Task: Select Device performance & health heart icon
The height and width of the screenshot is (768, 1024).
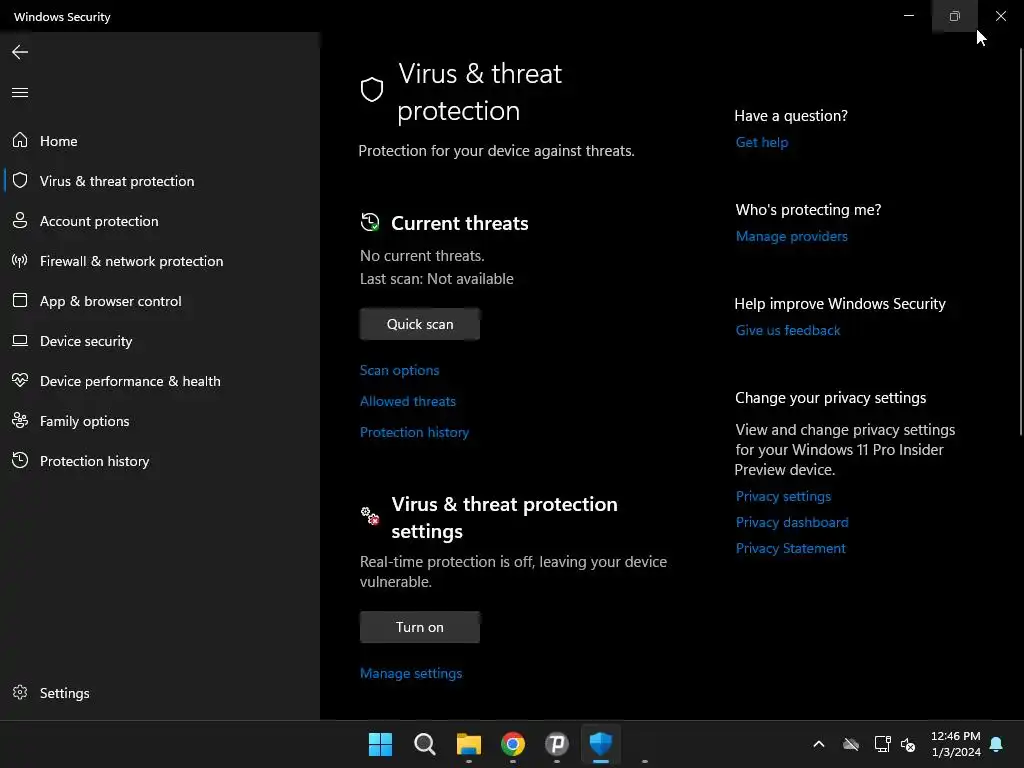Action: click(x=20, y=381)
